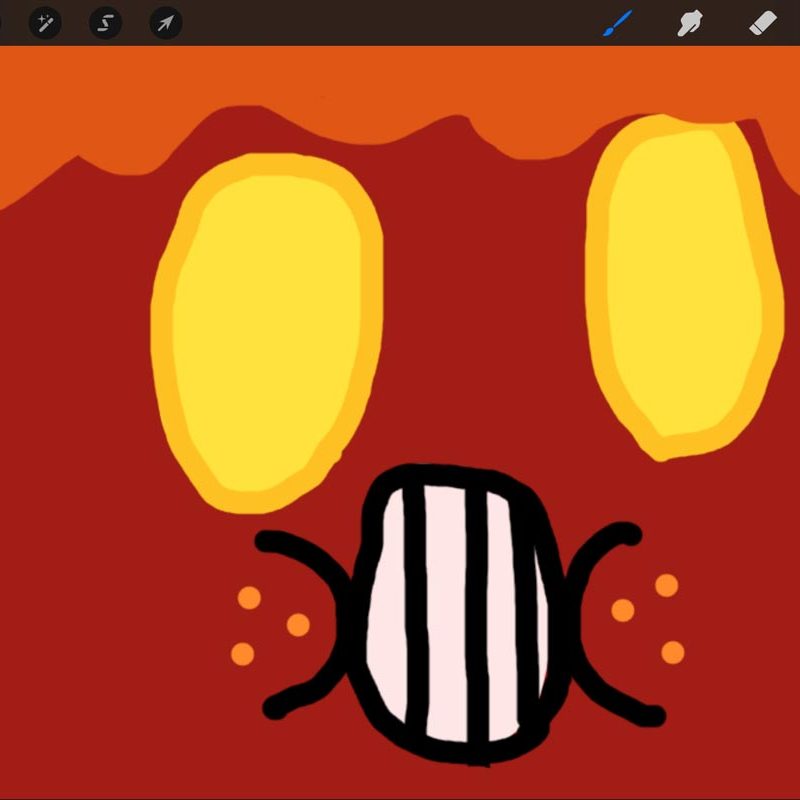Tap the topmost orange dot on right cheek

tap(666, 585)
